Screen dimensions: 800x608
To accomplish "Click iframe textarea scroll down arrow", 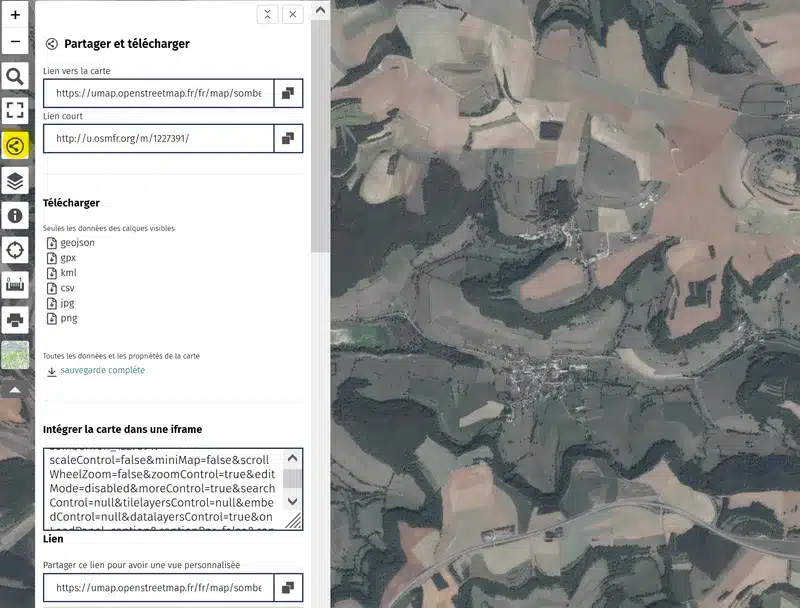I will pyautogui.click(x=292, y=501).
